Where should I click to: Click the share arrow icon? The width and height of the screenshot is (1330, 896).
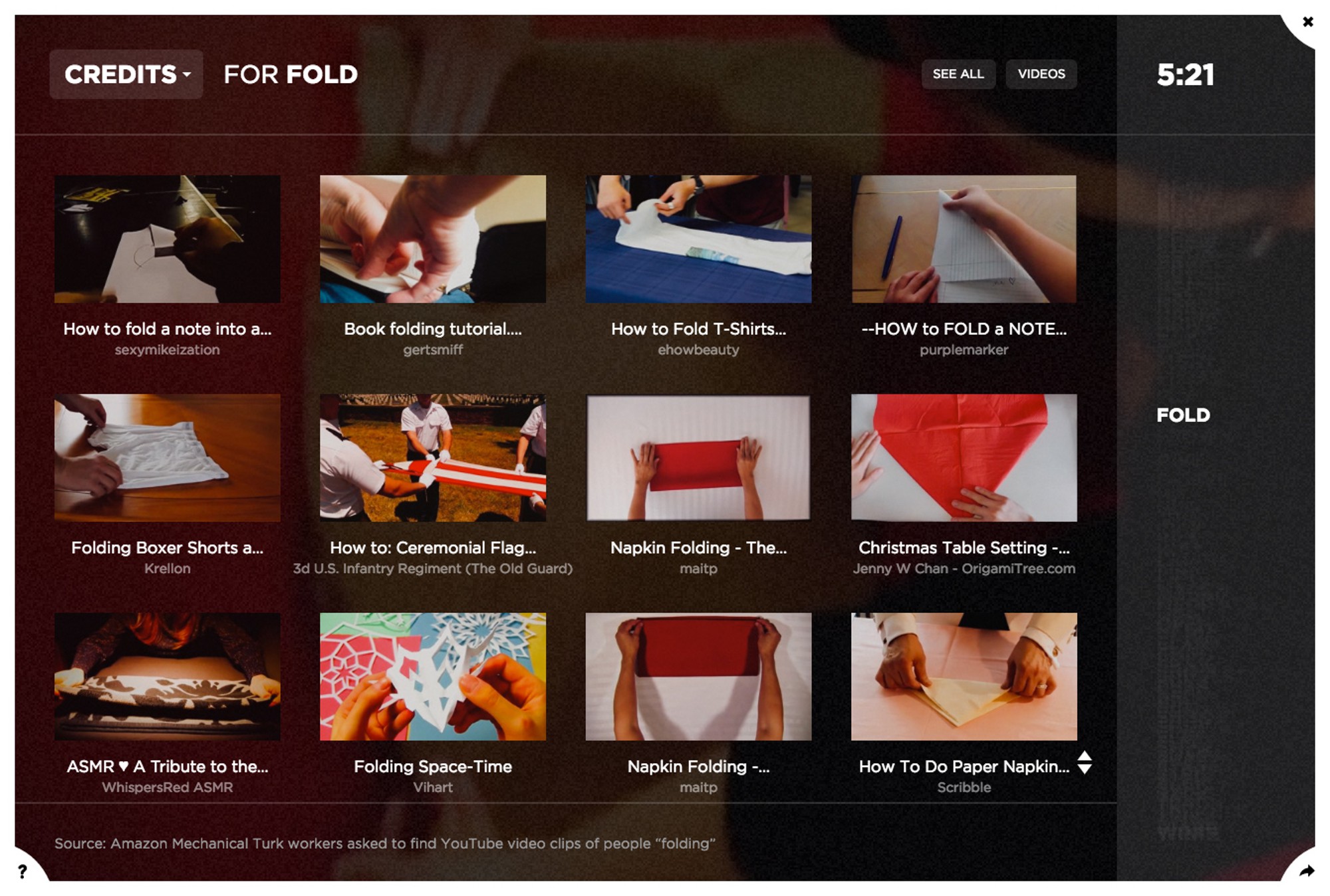coord(1307,871)
